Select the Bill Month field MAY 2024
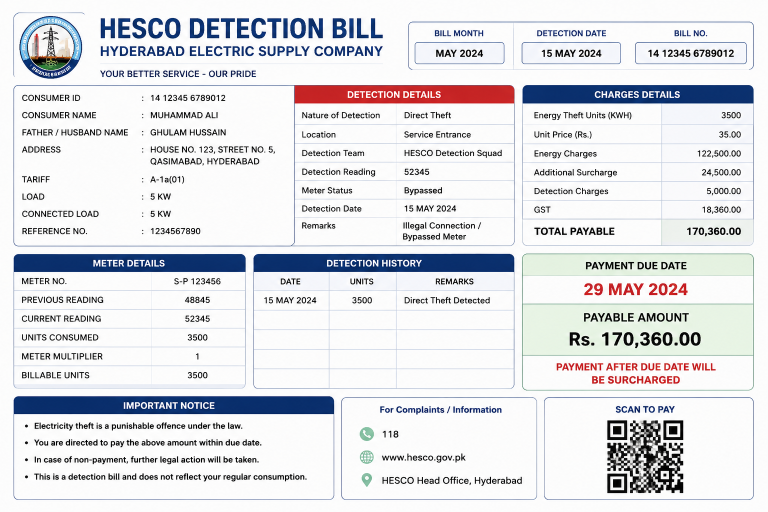Viewport: 768px width, 512px height. point(459,53)
